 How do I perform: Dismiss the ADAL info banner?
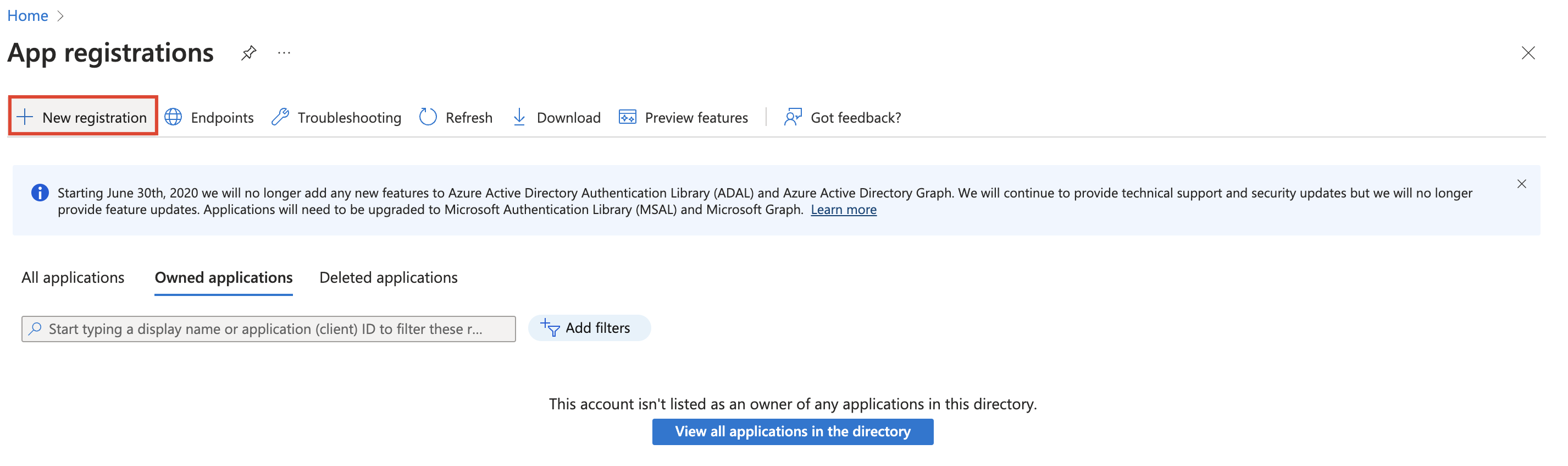click(x=1521, y=184)
